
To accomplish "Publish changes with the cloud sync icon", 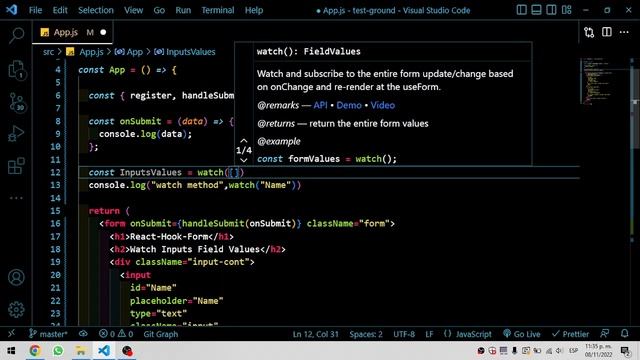I will [x=83, y=333].
